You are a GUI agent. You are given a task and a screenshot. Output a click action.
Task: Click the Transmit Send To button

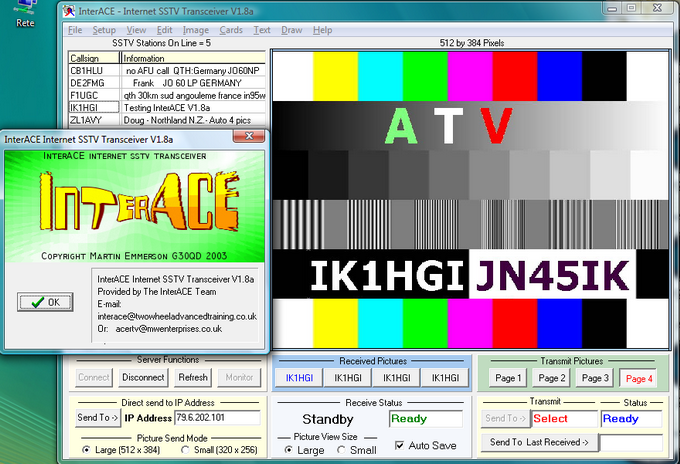(x=505, y=418)
